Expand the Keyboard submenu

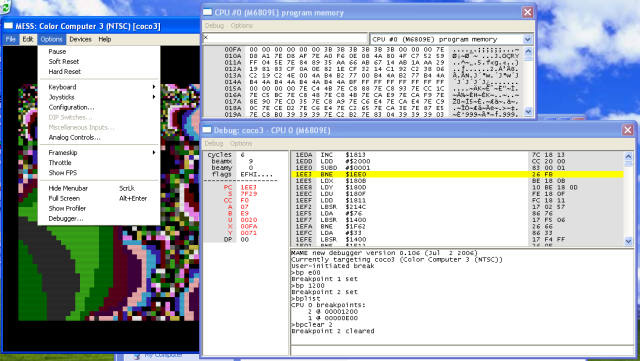tap(98, 87)
